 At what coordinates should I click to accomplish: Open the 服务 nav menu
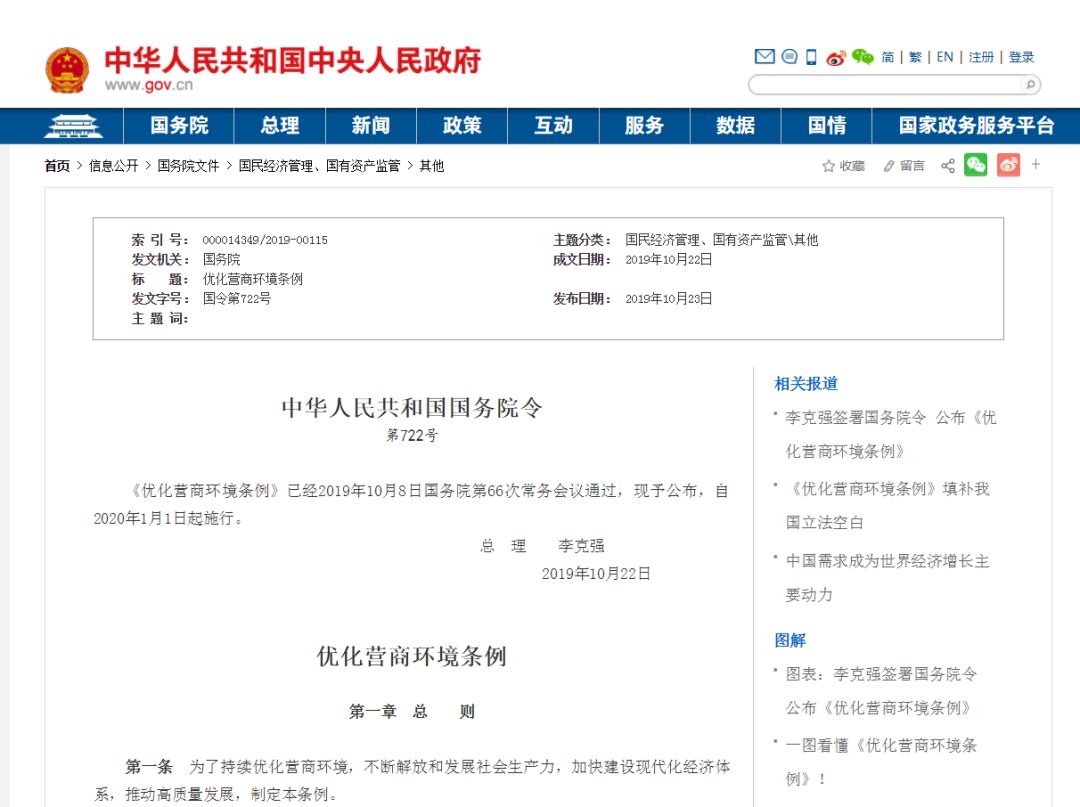644,125
